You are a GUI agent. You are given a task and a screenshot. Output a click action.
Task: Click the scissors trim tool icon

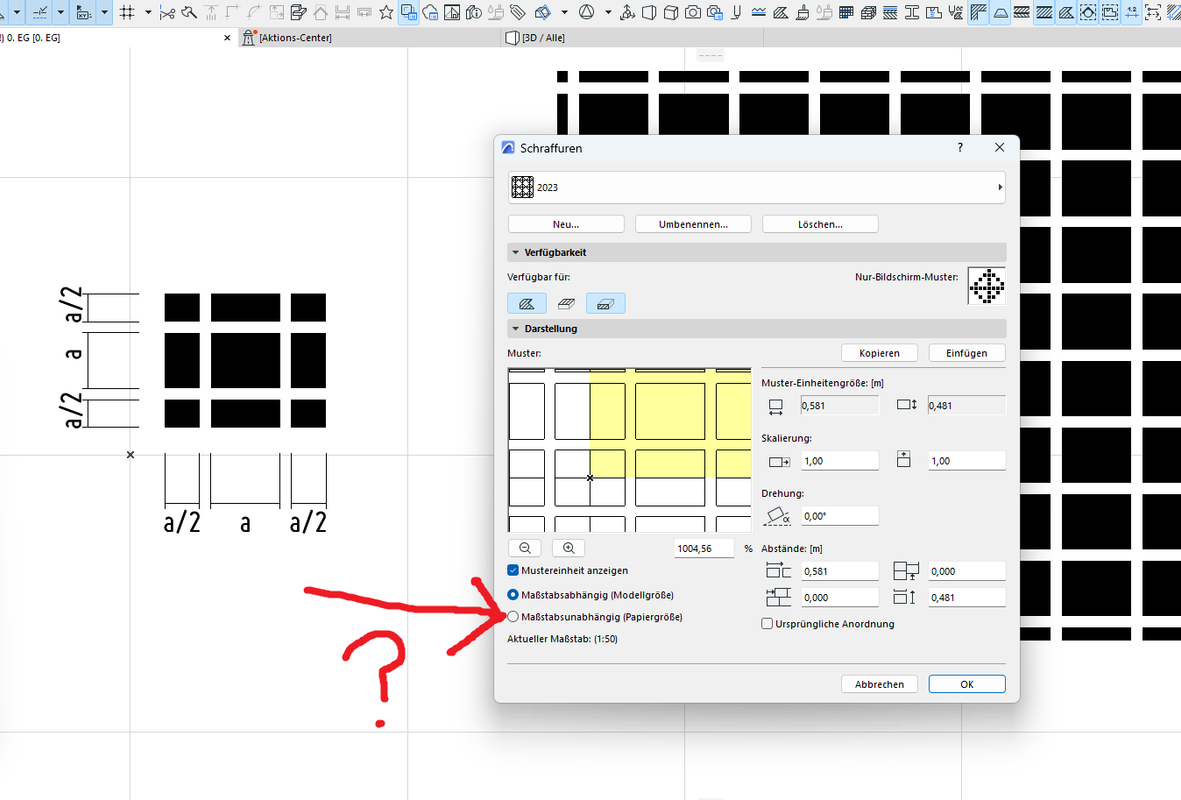click(167, 12)
